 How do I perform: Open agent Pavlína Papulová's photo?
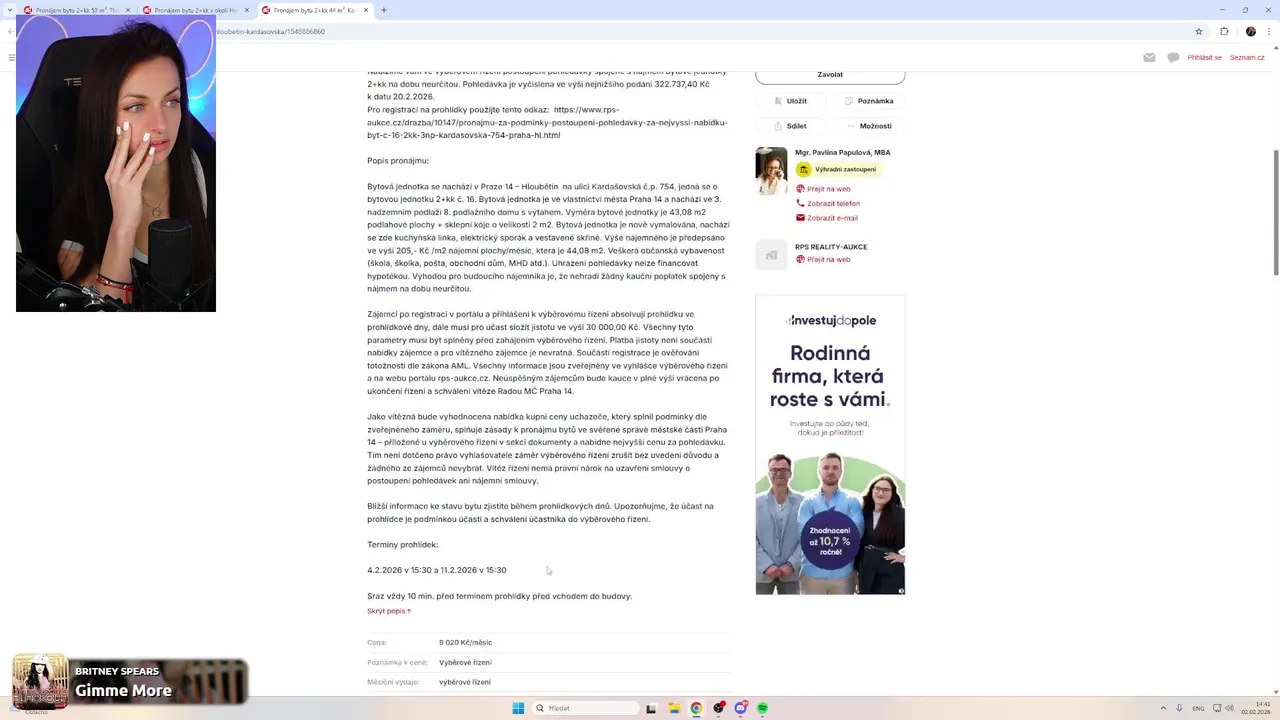click(x=771, y=171)
